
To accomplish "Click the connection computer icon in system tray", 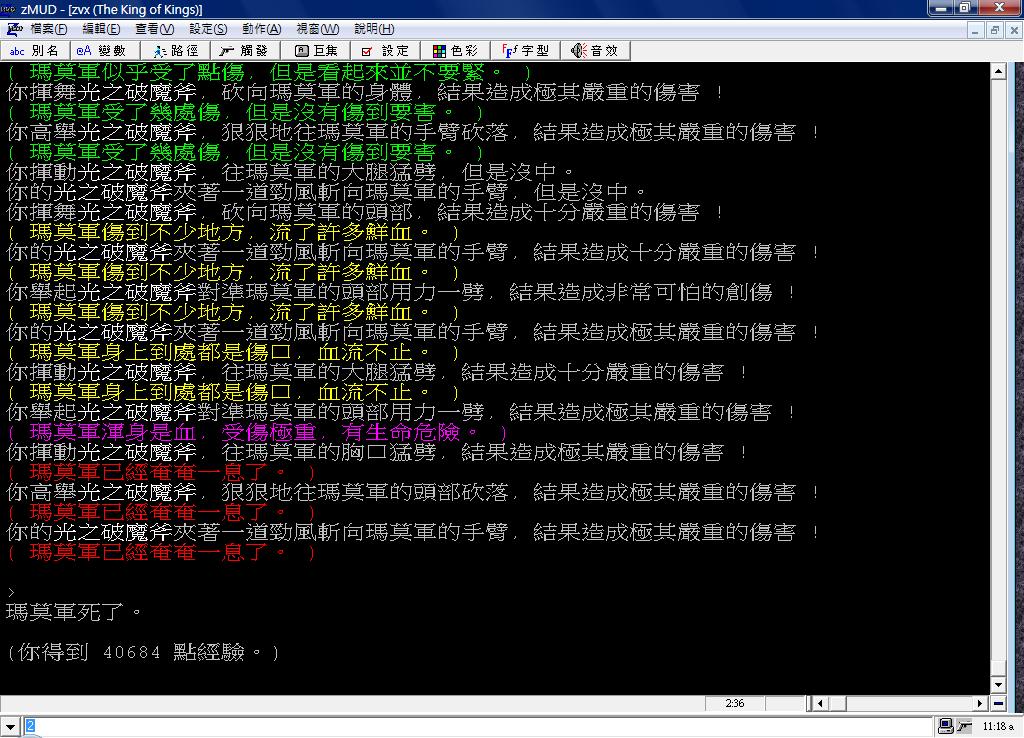I will pos(945,726).
